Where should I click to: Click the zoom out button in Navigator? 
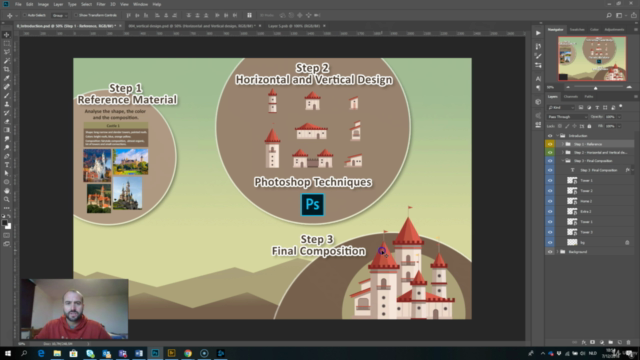coord(568,87)
